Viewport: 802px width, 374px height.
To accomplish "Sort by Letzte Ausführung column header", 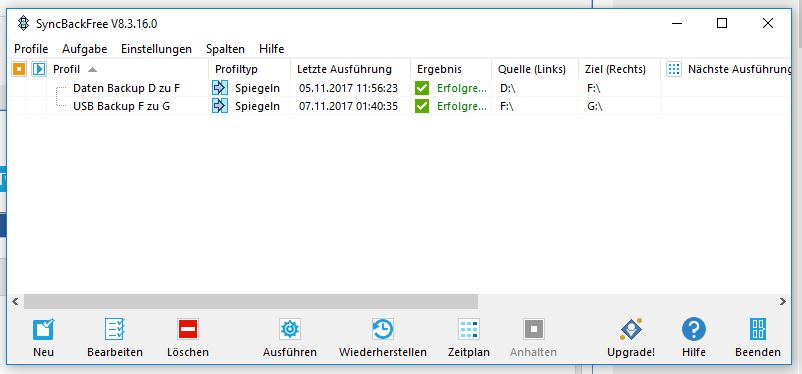I will [344, 69].
